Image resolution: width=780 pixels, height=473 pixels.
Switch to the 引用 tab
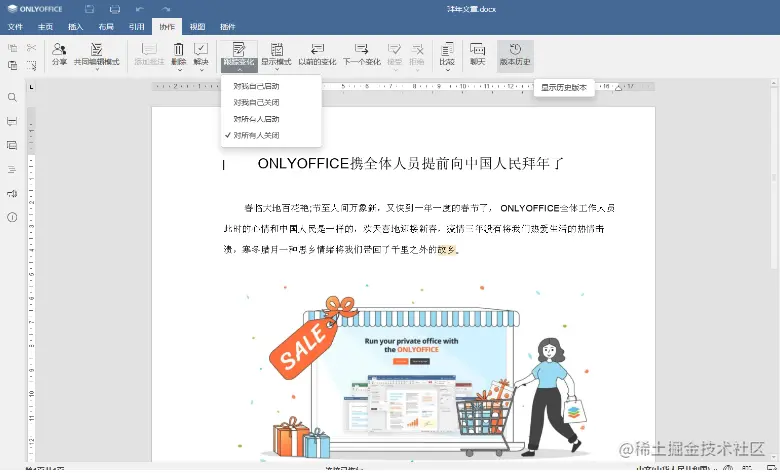coord(136,26)
